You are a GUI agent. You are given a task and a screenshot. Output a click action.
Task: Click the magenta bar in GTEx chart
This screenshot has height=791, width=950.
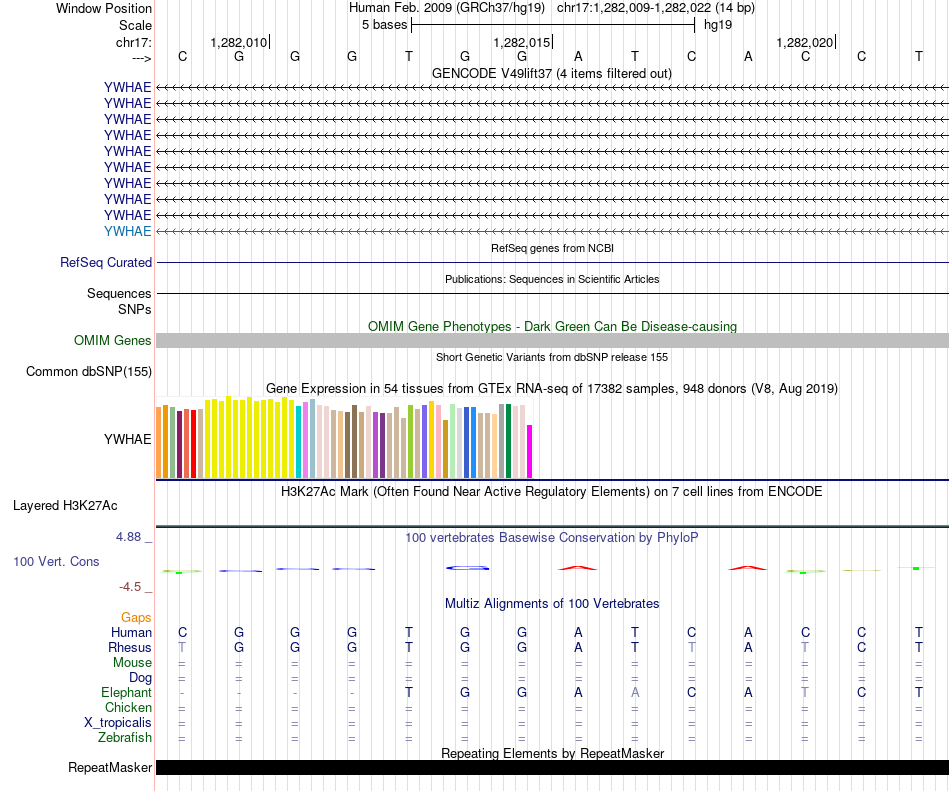click(530, 452)
